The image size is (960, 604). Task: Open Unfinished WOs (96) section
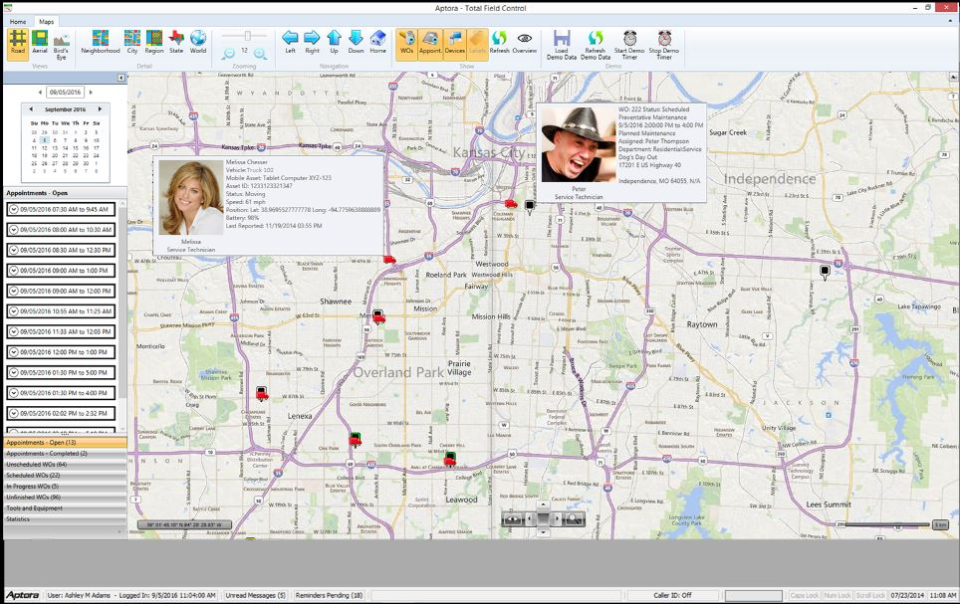pyautogui.click(x=65, y=498)
